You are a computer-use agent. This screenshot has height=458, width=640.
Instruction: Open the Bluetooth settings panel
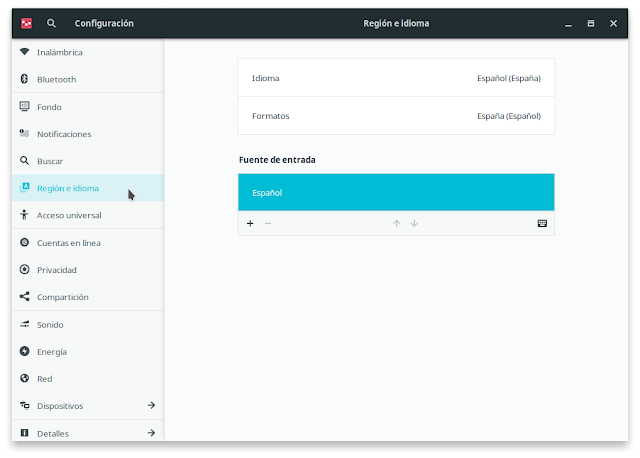88,79
